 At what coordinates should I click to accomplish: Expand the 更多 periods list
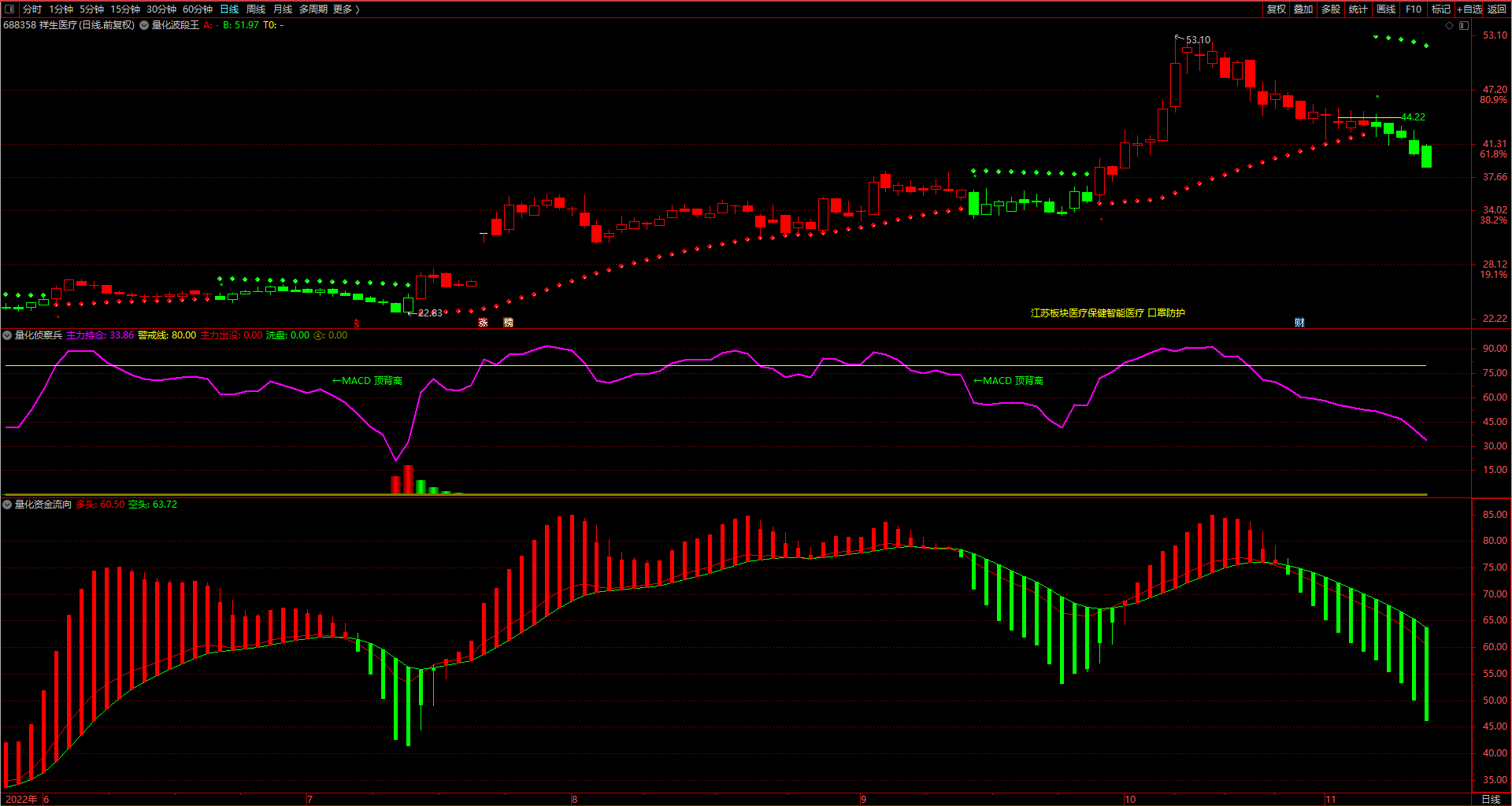tap(346, 9)
